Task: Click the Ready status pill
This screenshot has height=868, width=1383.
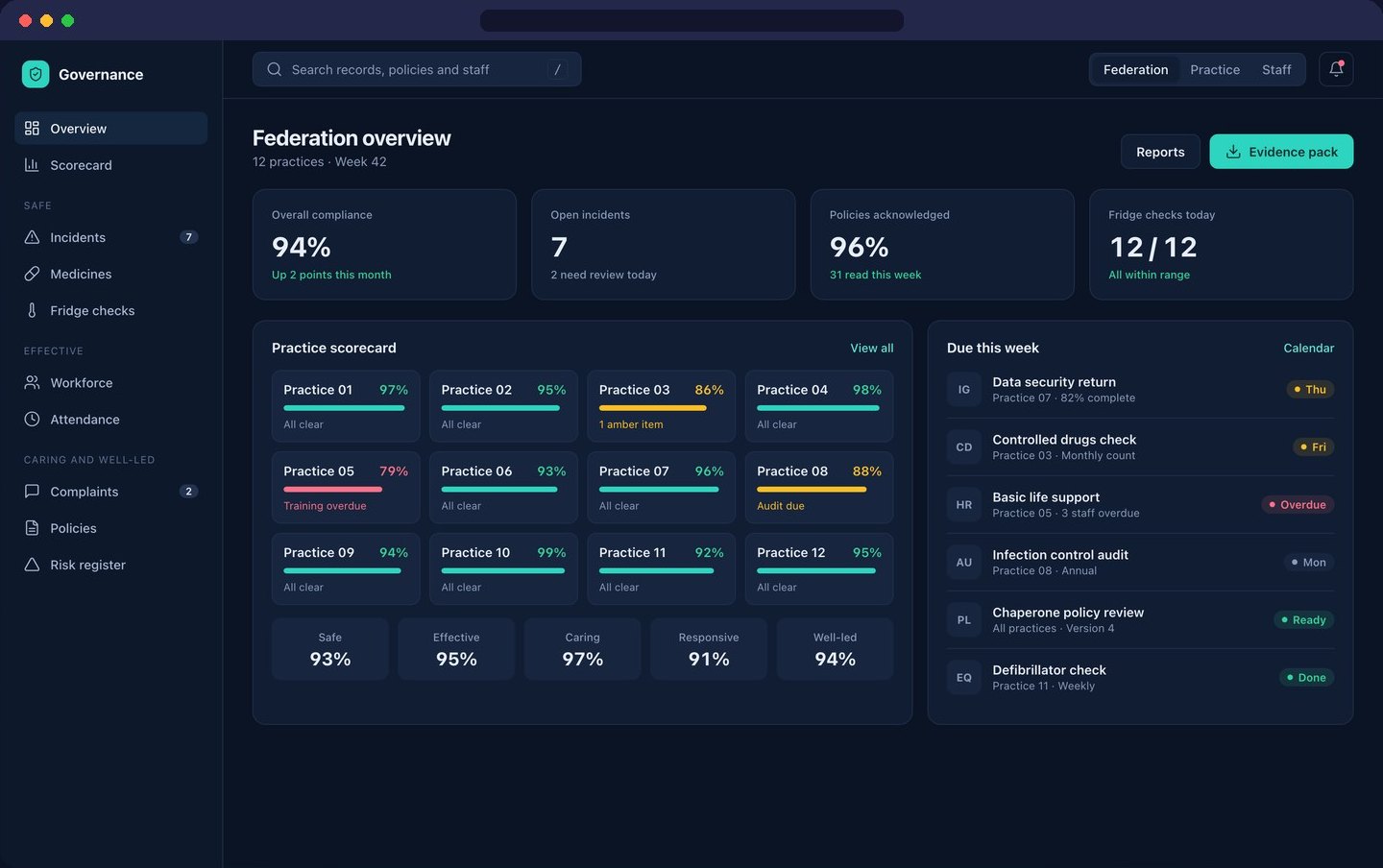Action: (1303, 619)
